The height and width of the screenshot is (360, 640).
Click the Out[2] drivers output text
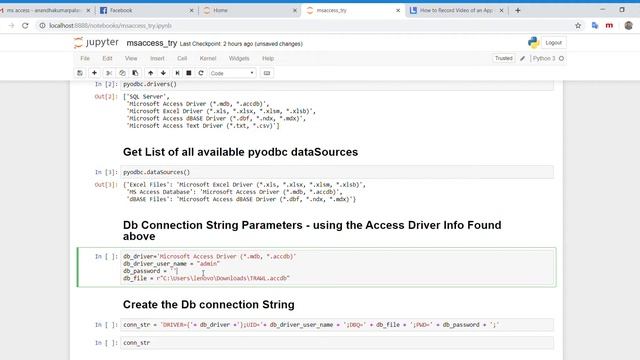coord(220,111)
